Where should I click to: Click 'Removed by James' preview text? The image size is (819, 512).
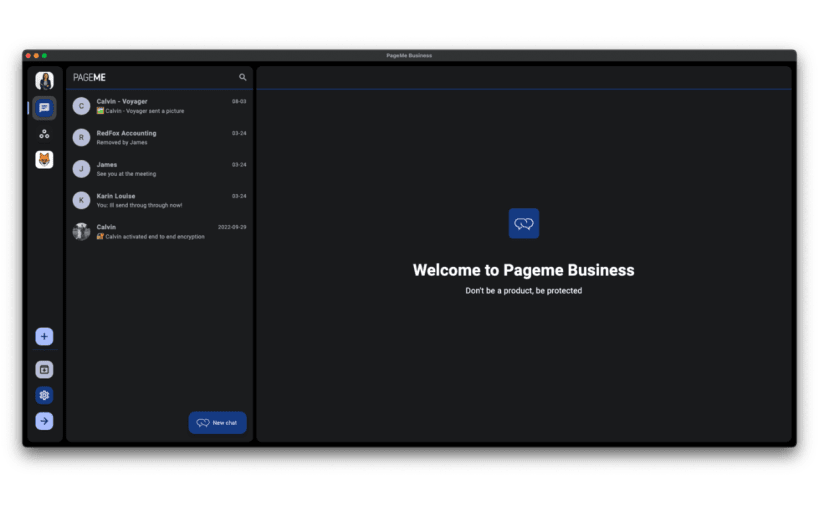(x=122, y=143)
